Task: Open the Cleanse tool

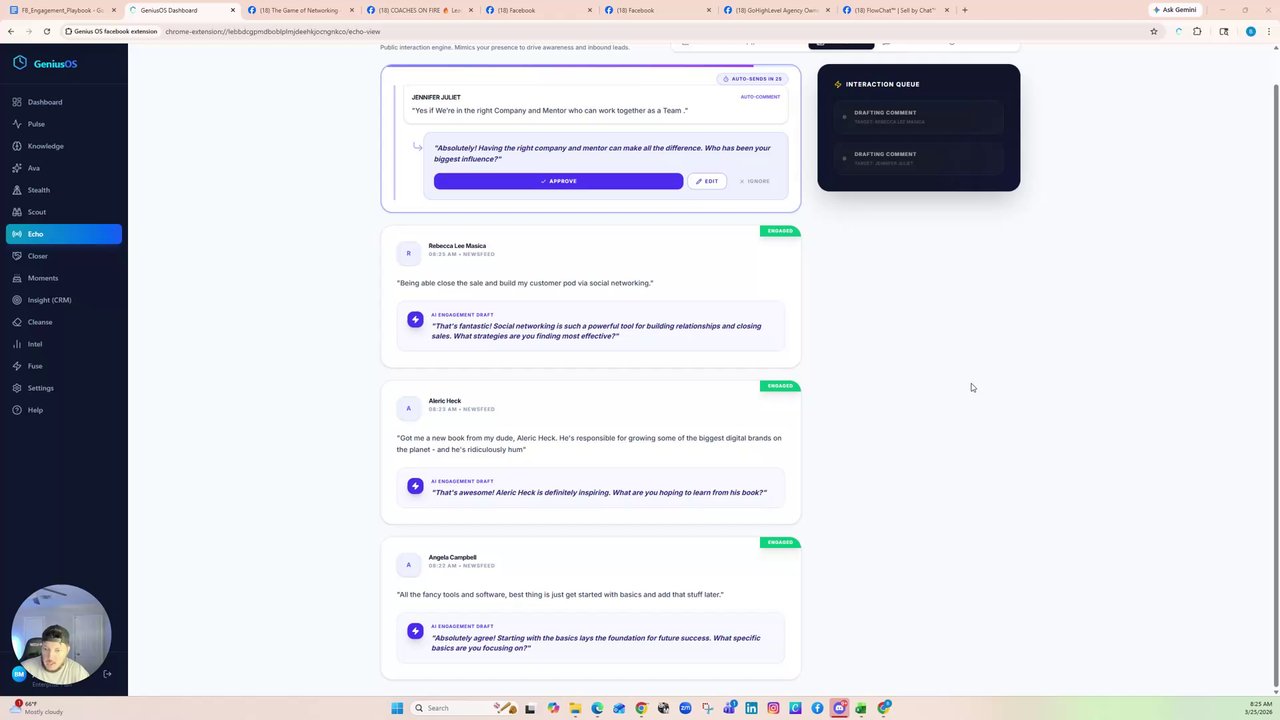Action: 64,322
